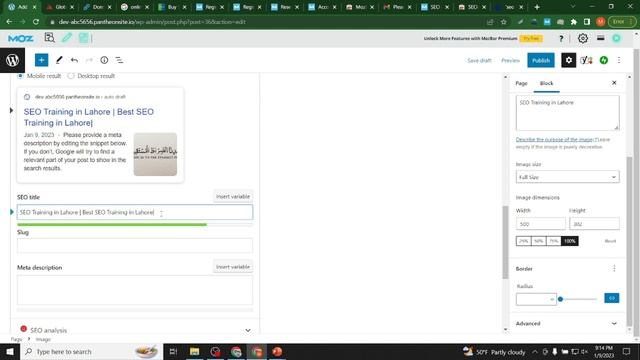Toggle the block inserter plus button
Viewport: 640px width, 360px height.
(x=41, y=60)
